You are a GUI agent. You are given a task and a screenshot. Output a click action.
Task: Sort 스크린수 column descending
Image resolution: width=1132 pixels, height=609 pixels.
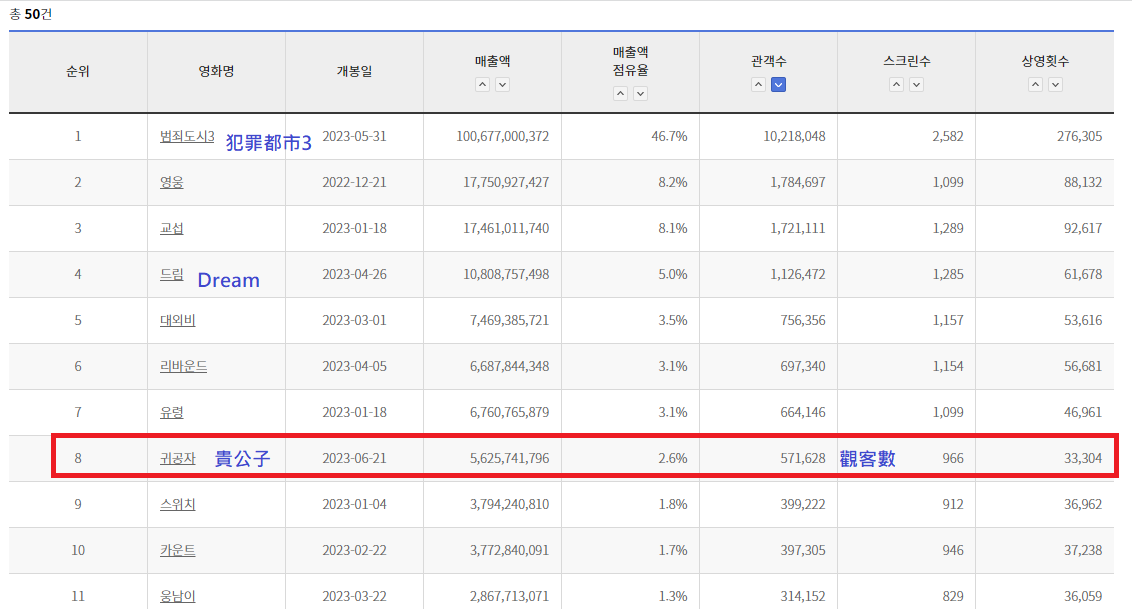(x=916, y=85)
